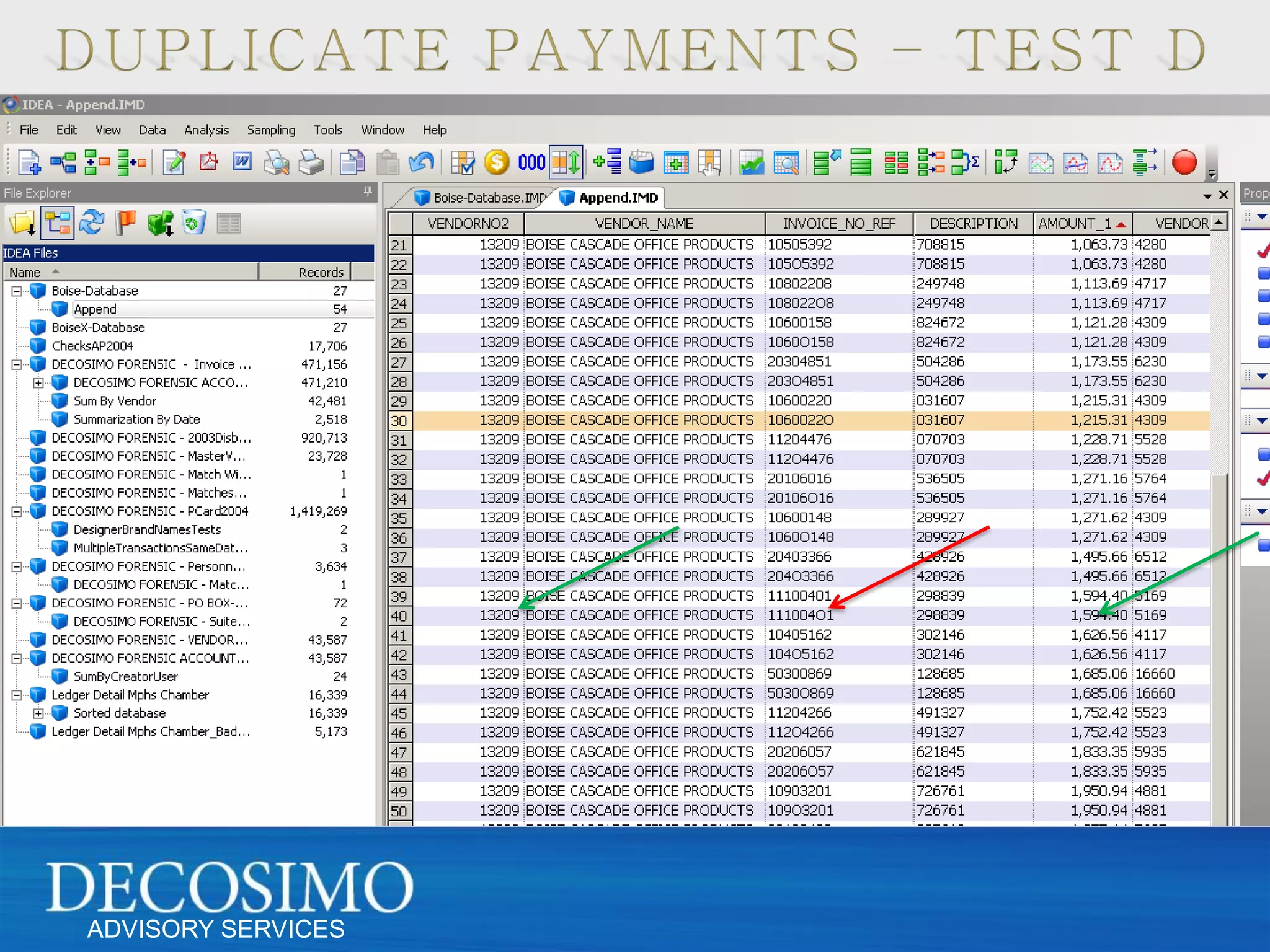1270x952 pixels.
Task: Click the VENDOR_NAME column header
Action: 644,224
